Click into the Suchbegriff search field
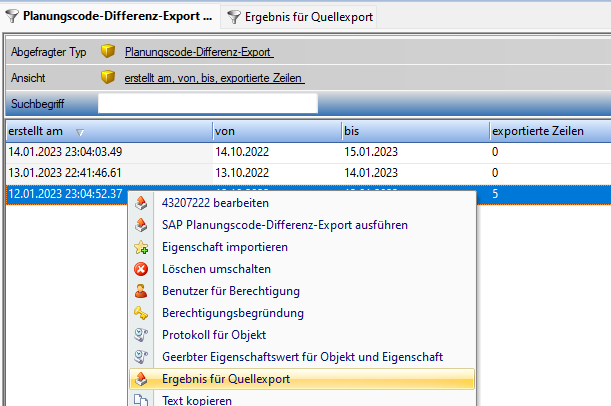 pos(207,103)
